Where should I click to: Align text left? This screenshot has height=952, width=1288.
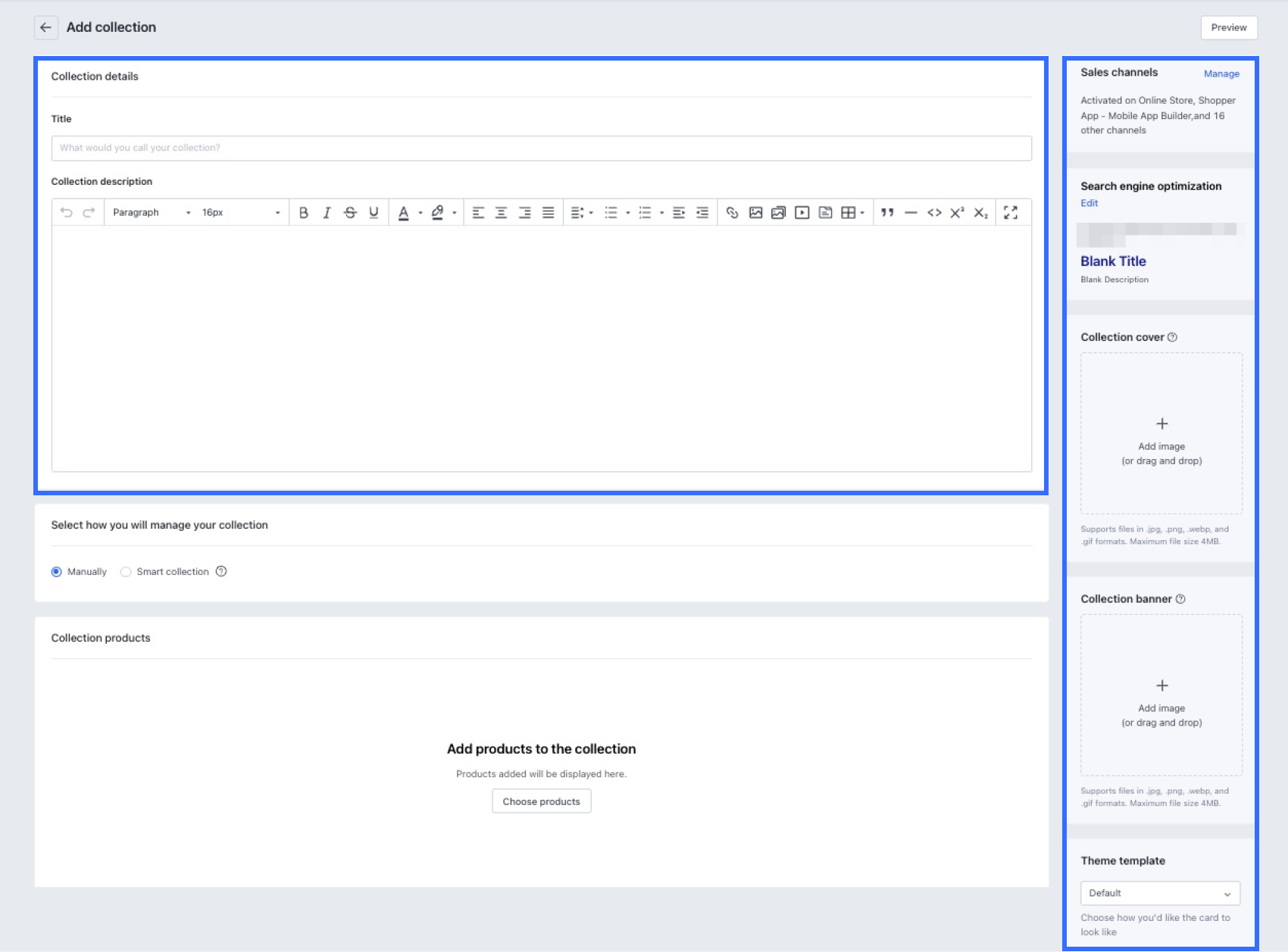[x=478, y=213]
